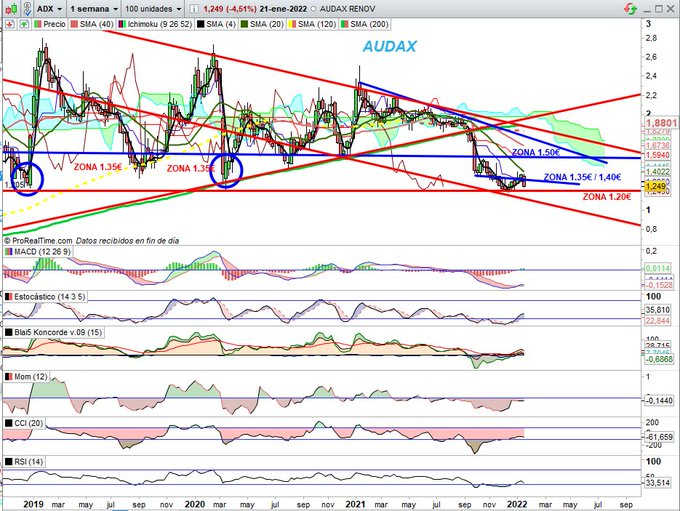Click the green arrow icon left of Precio
680x511 pixels.
[x=24, y=24]
